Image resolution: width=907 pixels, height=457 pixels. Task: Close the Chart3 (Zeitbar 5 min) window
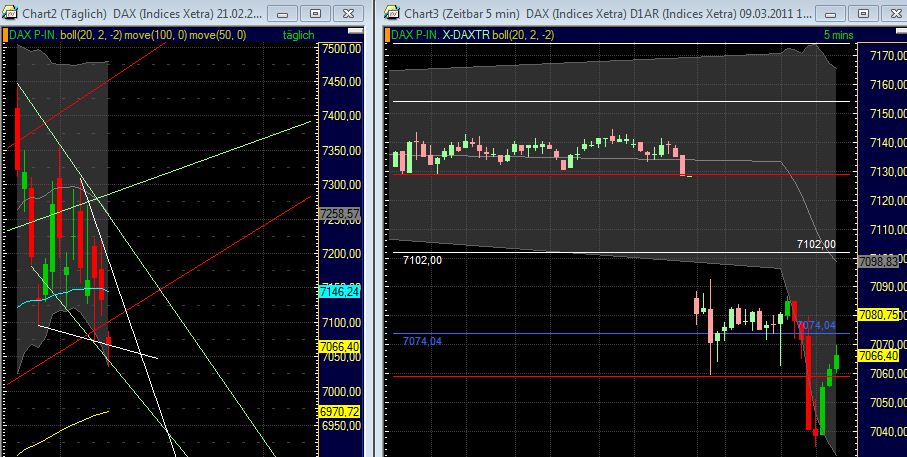click(894, 13)
